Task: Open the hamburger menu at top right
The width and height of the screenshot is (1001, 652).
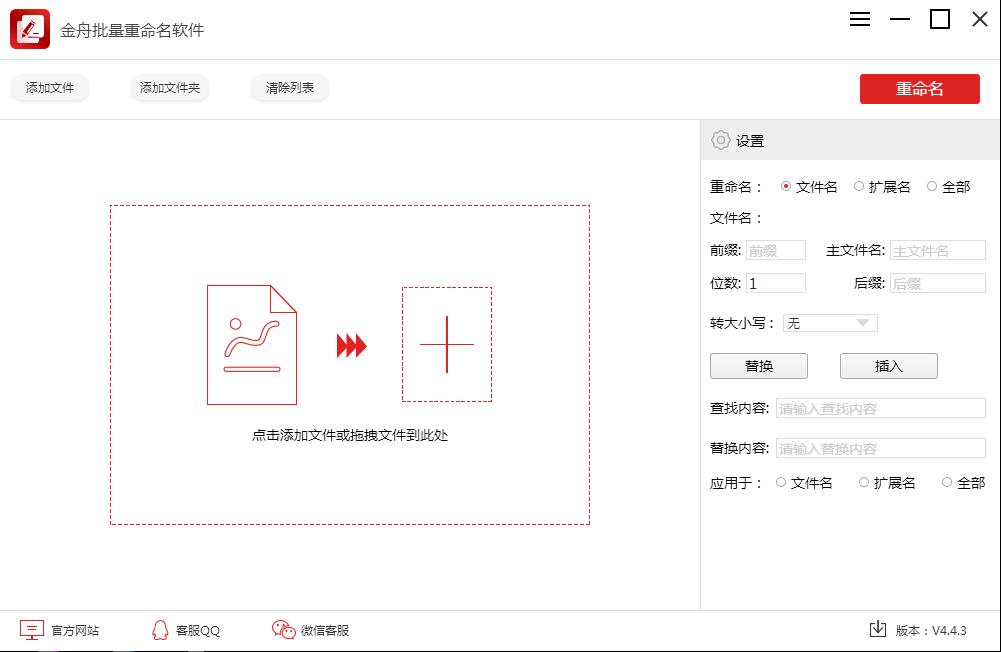Action: (859, 19)
